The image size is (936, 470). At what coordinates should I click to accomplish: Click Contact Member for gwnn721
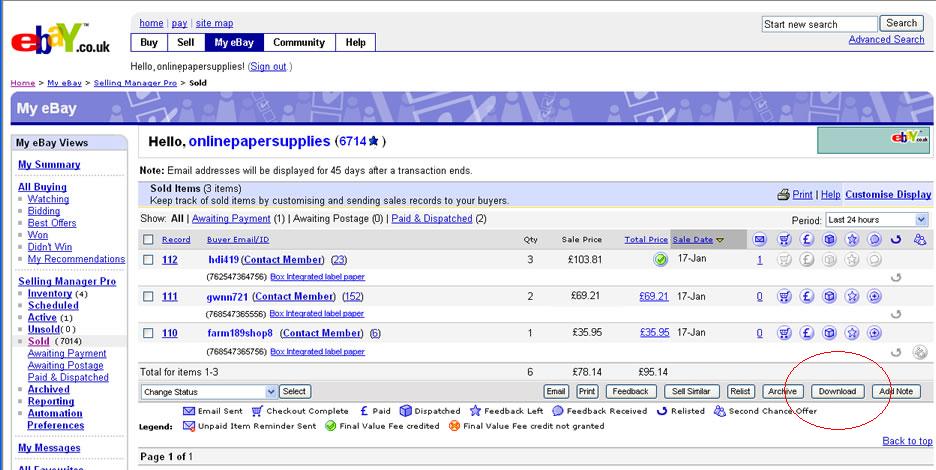(x=293, y=296)
